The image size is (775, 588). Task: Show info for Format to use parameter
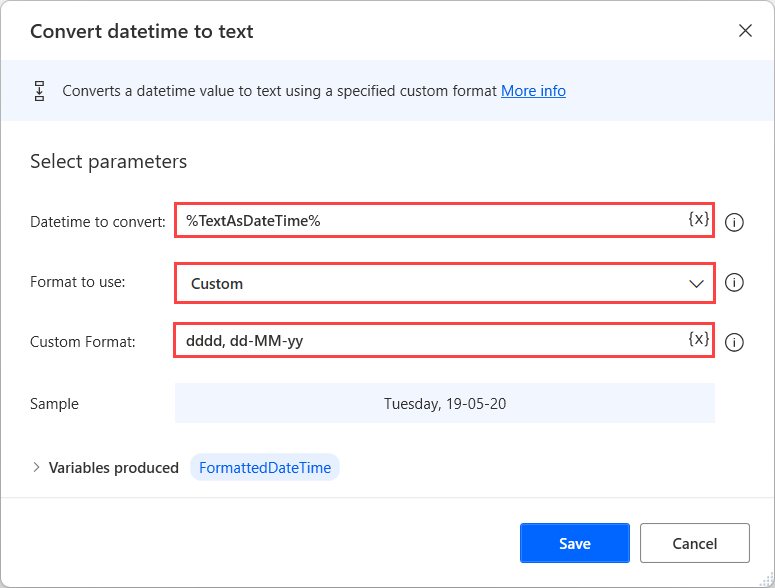click(734, 283)
